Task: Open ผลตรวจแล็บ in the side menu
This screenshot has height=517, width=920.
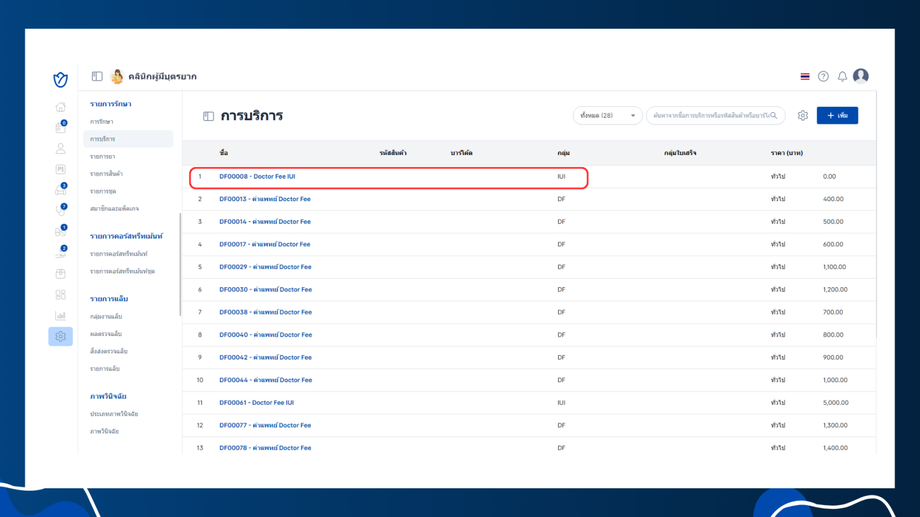Action: (x=106, y=333)
